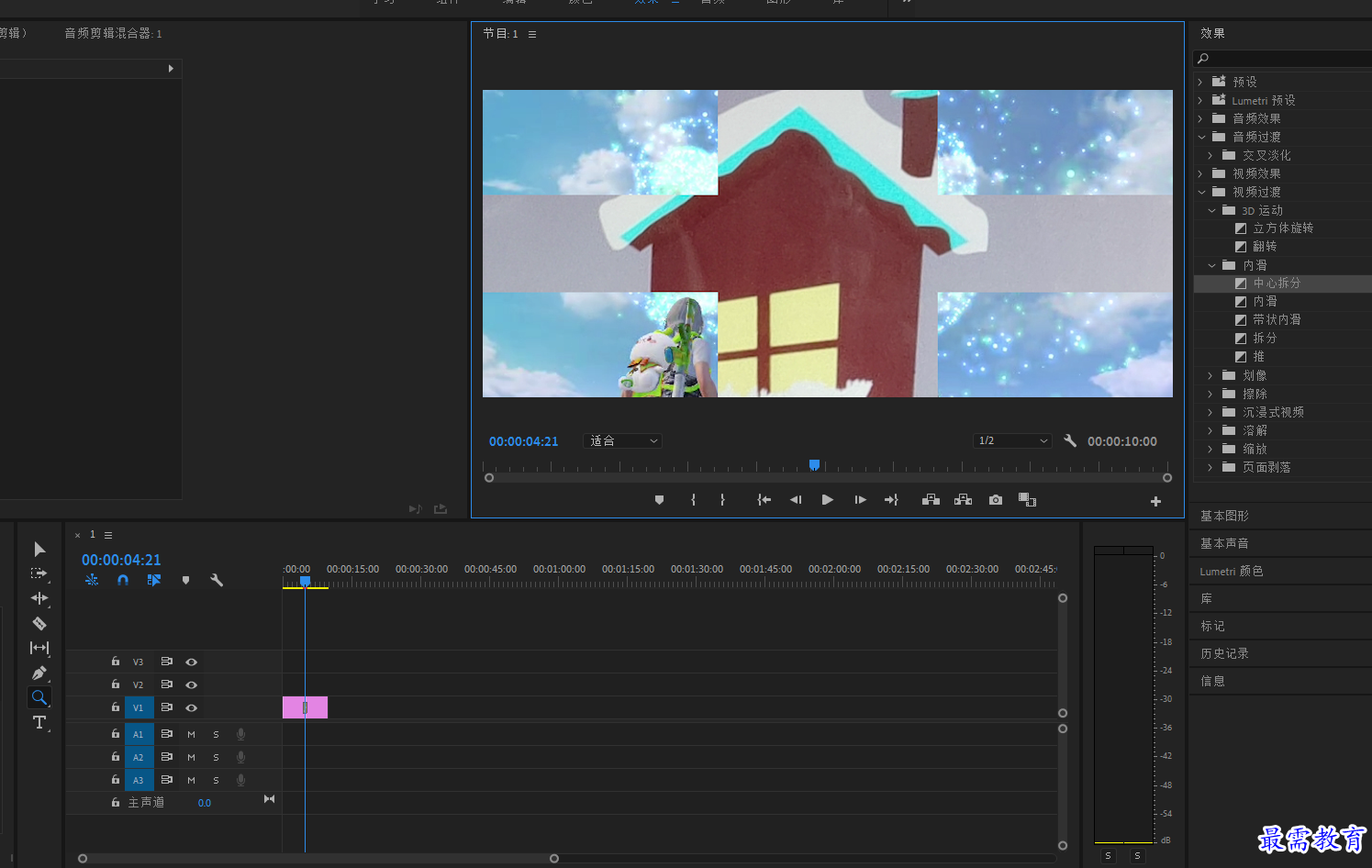Open the zoom level dropdown showing 适合
The width and height of the screenshot is (1372, 868).
pos(622,441)
